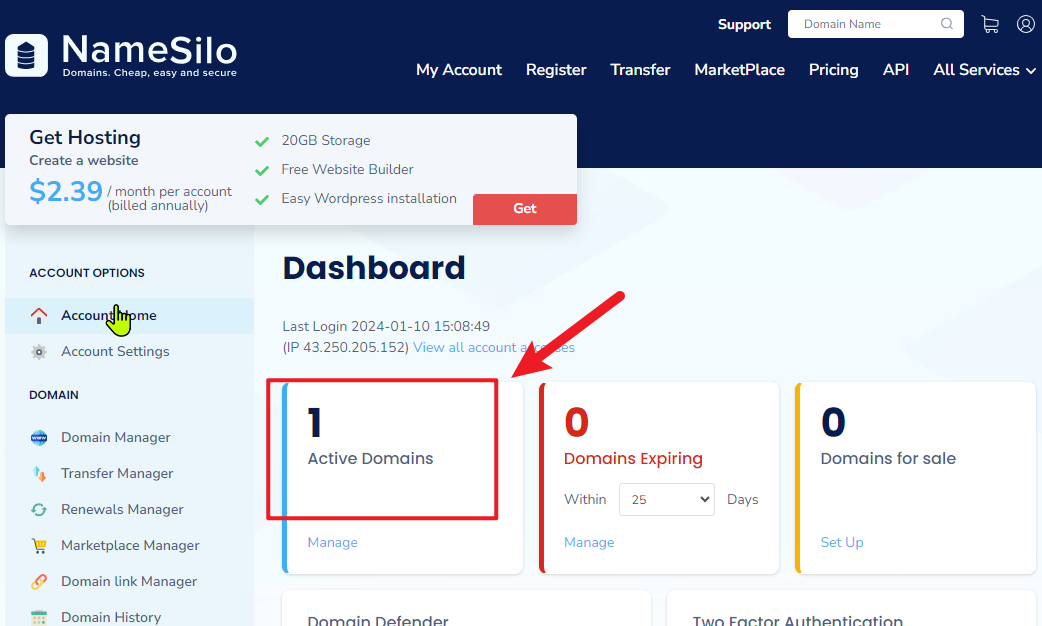Click the Get Hosting heading
Image resolution: width=1042 pixels, height=626 pixels.
point(85,138)
